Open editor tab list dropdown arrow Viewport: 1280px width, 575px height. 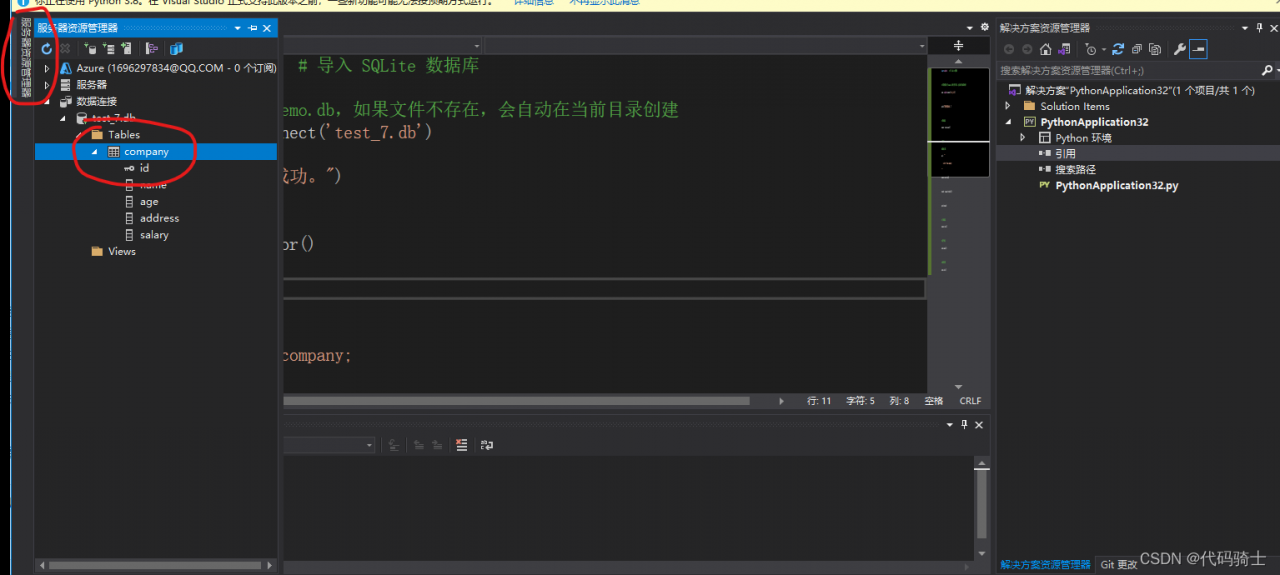point(969,28)
